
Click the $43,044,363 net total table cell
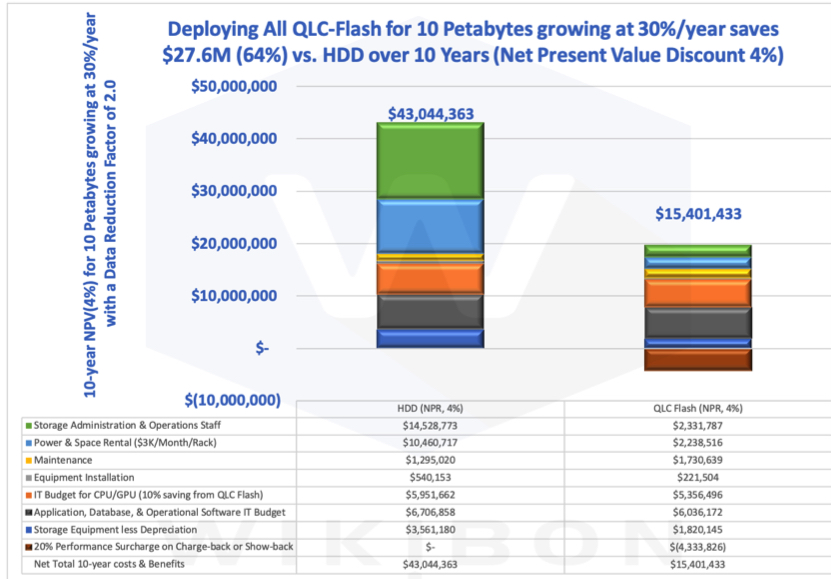[430, 565]
